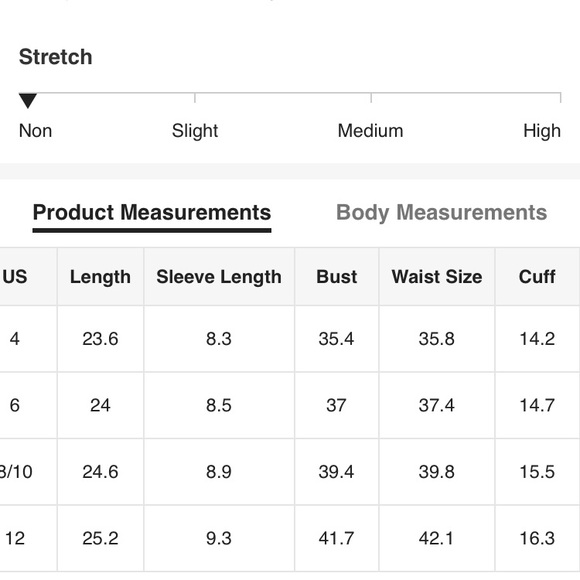Image resolution: width=580 pixels, height=580 pixels.
Task: Click the US size column header
Action: coord(15,277)
